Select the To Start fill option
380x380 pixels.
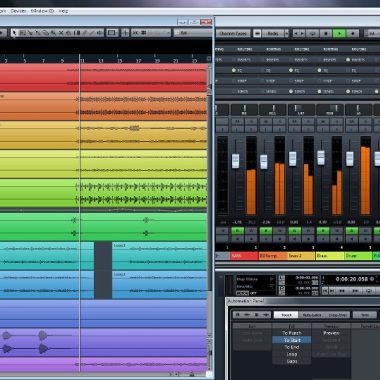292,340
